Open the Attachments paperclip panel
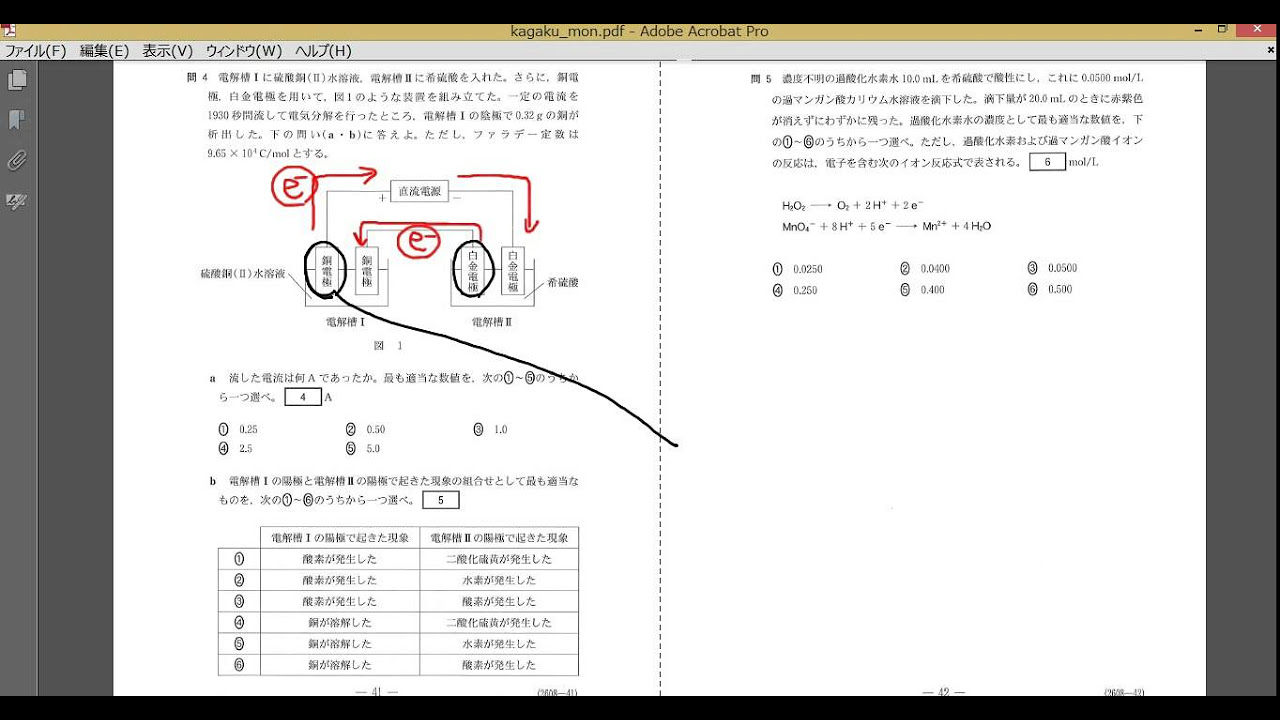The image size is (1280, 720). click(16, 160)
